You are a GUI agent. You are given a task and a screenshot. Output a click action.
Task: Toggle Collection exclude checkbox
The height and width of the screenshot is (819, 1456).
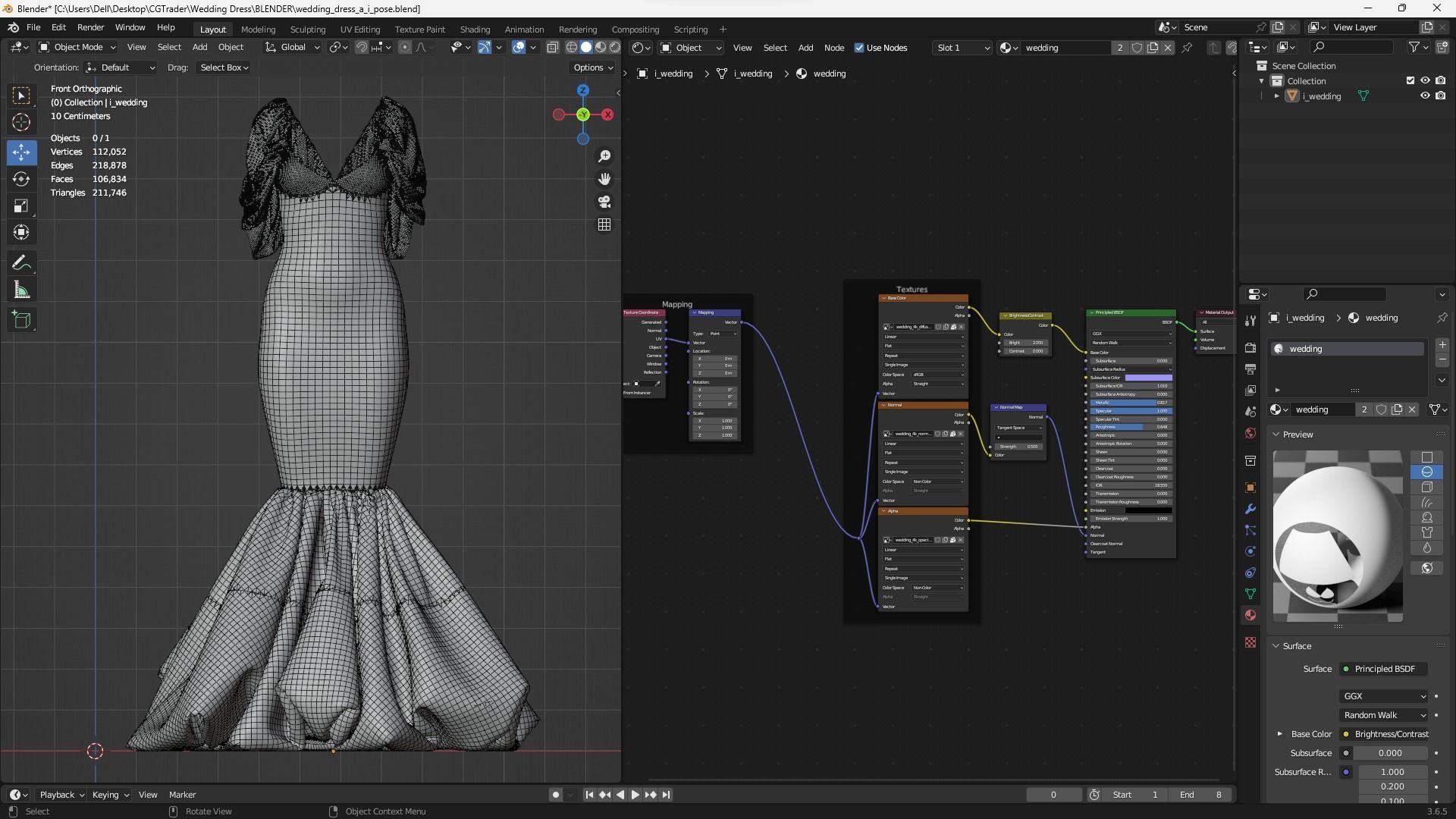click(1410, 80)
